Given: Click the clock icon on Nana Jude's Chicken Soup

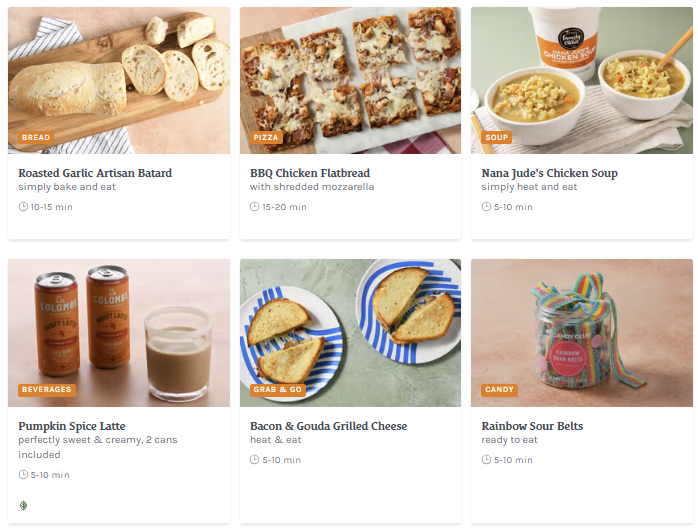Looking at the screenshot, I should 487,207.
